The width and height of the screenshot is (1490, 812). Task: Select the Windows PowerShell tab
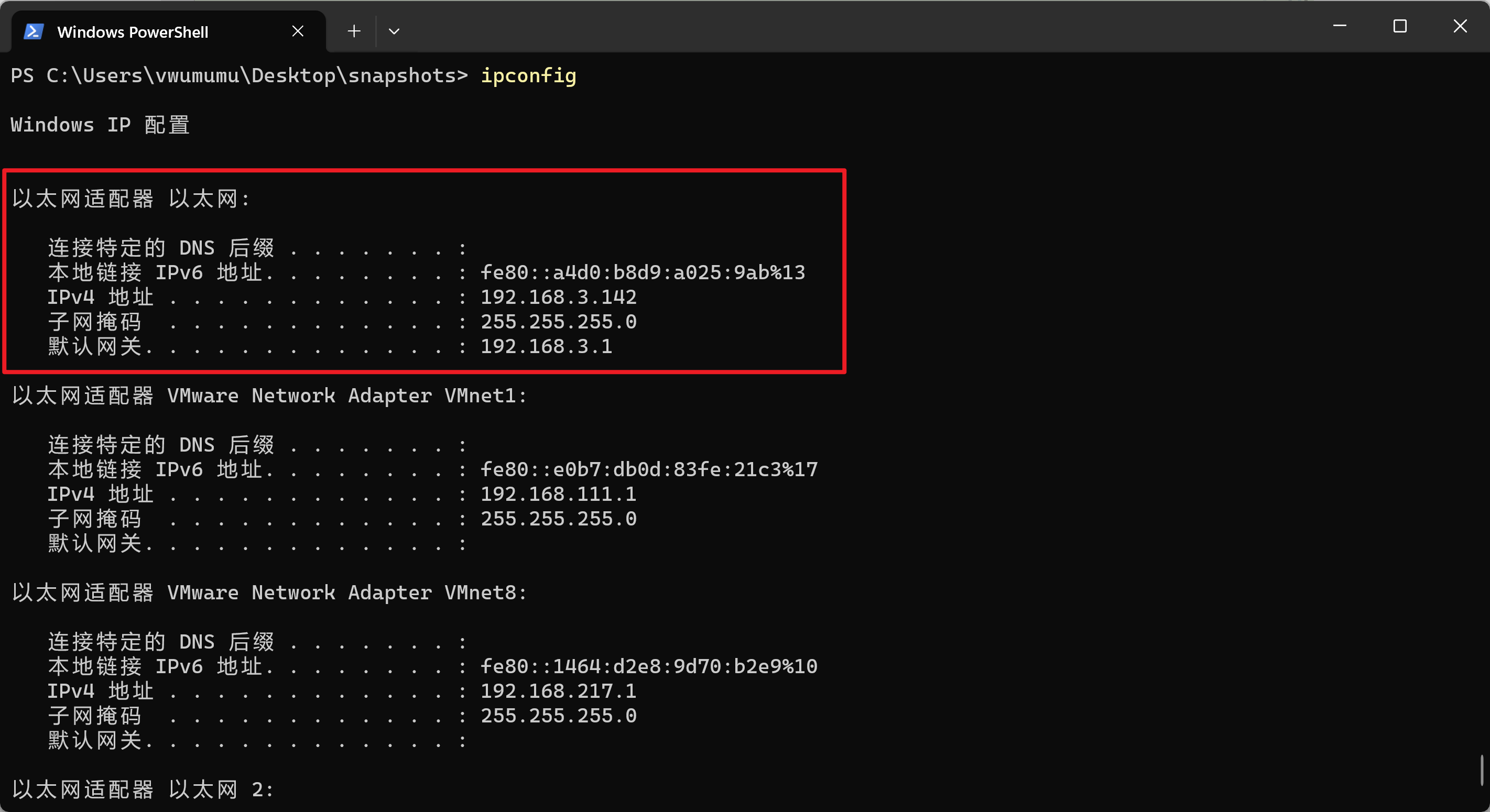click(168, 31)
